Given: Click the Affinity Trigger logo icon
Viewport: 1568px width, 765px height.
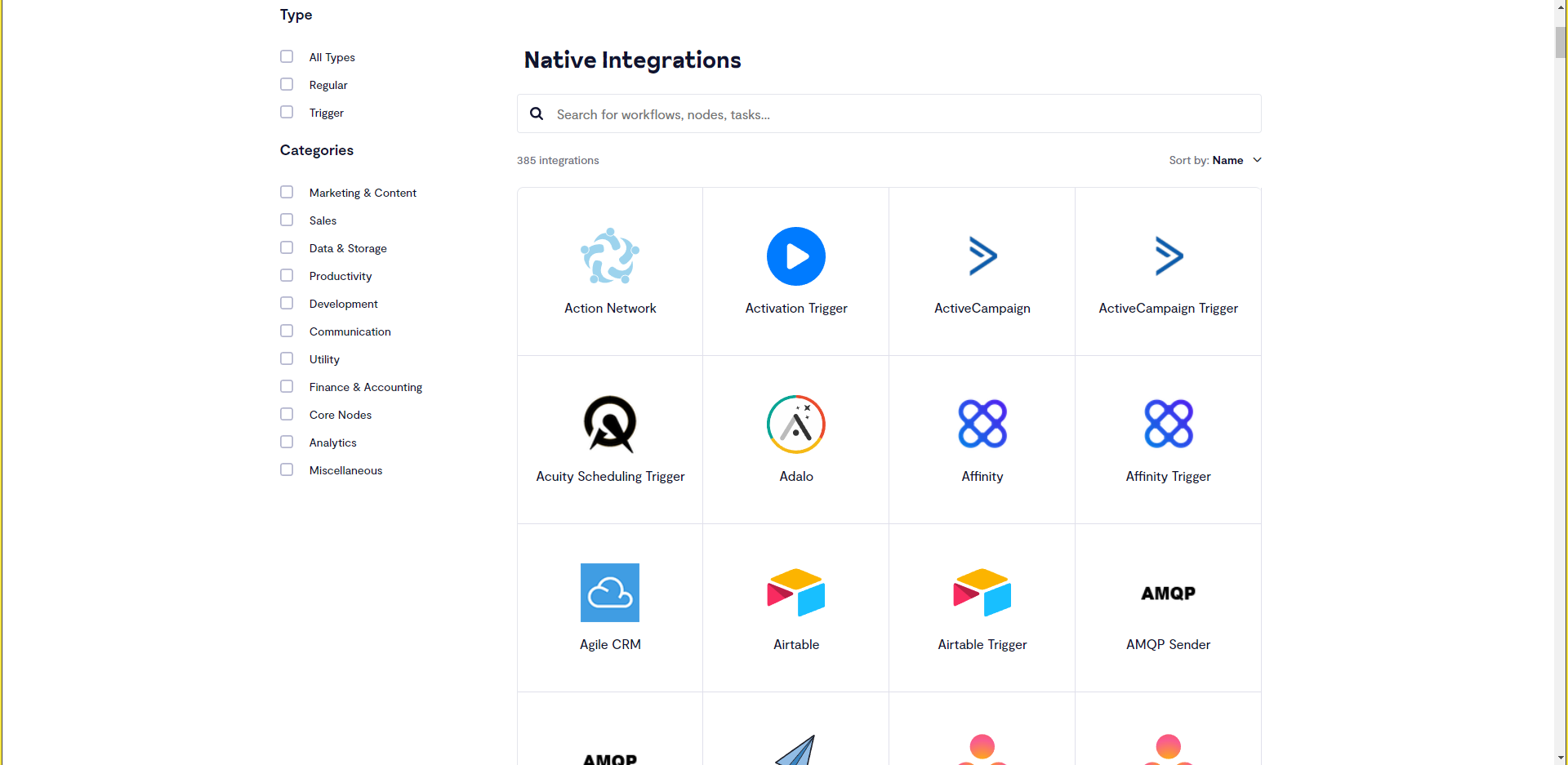Looking at the screenshot, I should point(1169,424).
